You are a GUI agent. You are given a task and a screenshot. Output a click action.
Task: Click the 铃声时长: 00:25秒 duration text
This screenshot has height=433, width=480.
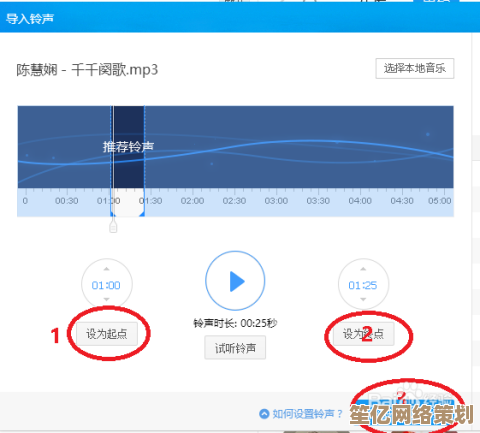pos(235,323)
